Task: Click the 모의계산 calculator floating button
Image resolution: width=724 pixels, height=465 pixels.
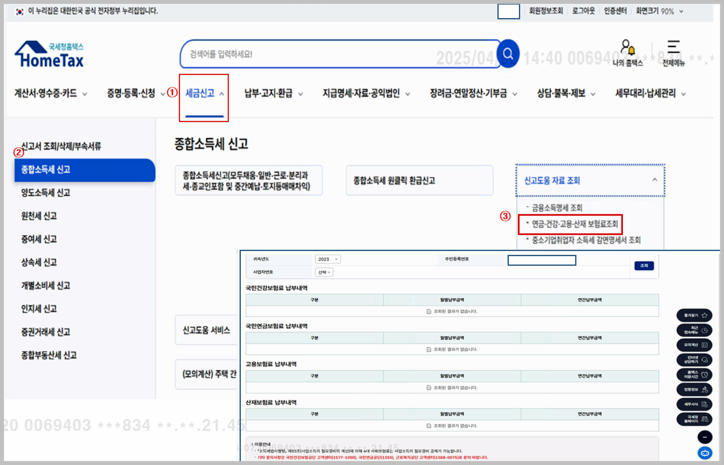Action: pos(694,345)
